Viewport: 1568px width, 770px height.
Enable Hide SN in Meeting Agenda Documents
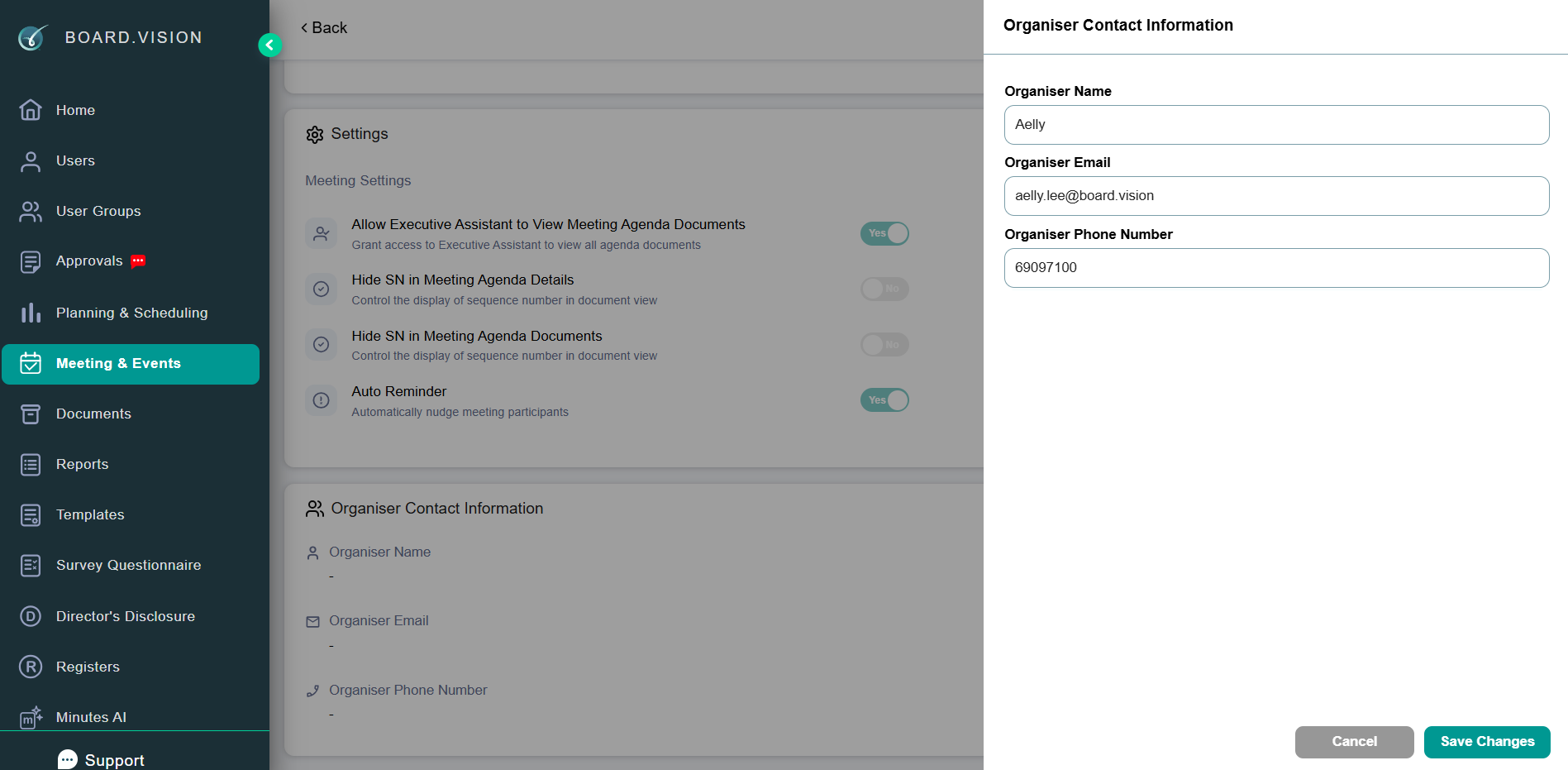(x=884, y=345)
